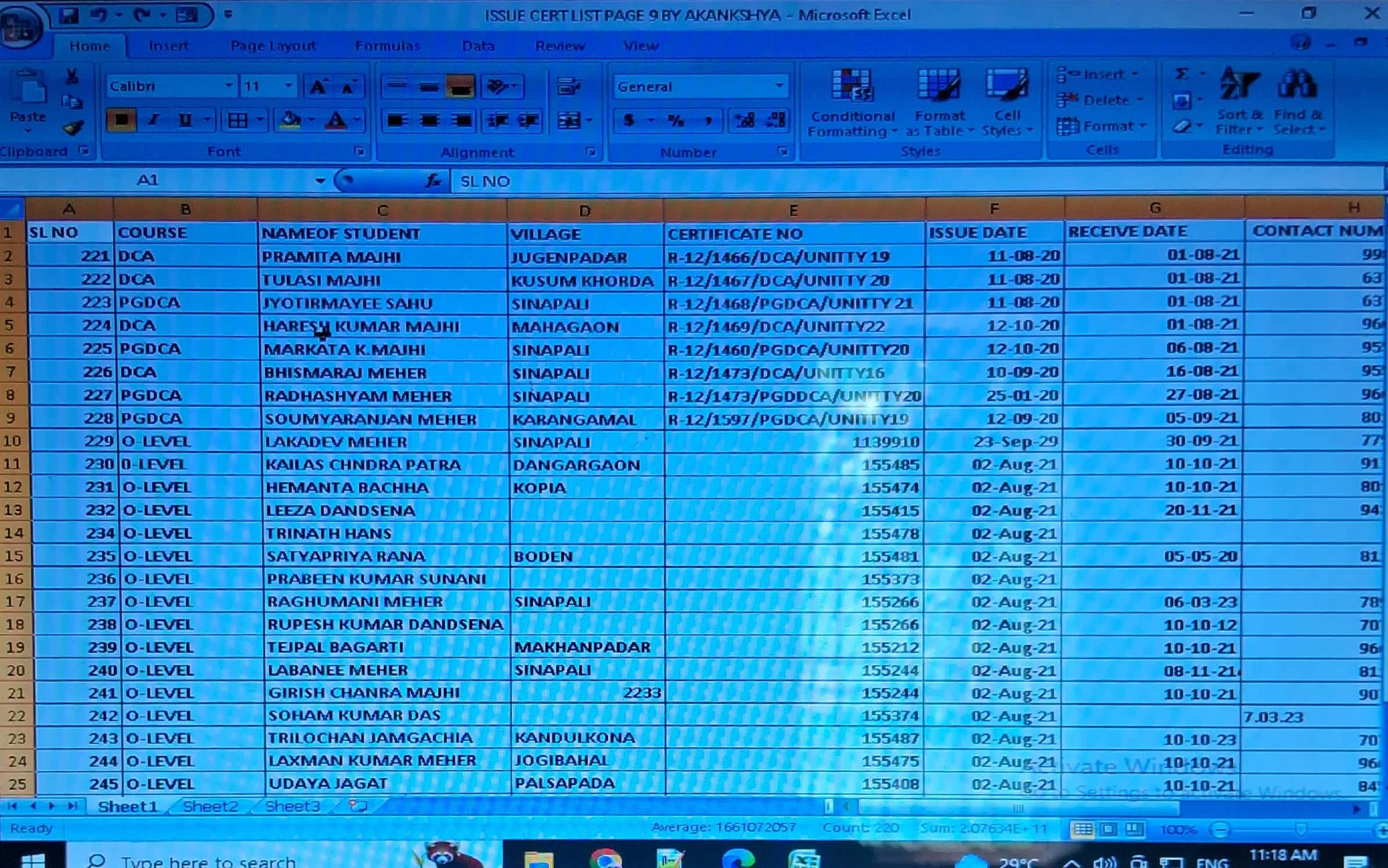Click the Cut scissors icon
Image resolution: width=1388 pixels, height=868 pixels.
click(72, 77)
